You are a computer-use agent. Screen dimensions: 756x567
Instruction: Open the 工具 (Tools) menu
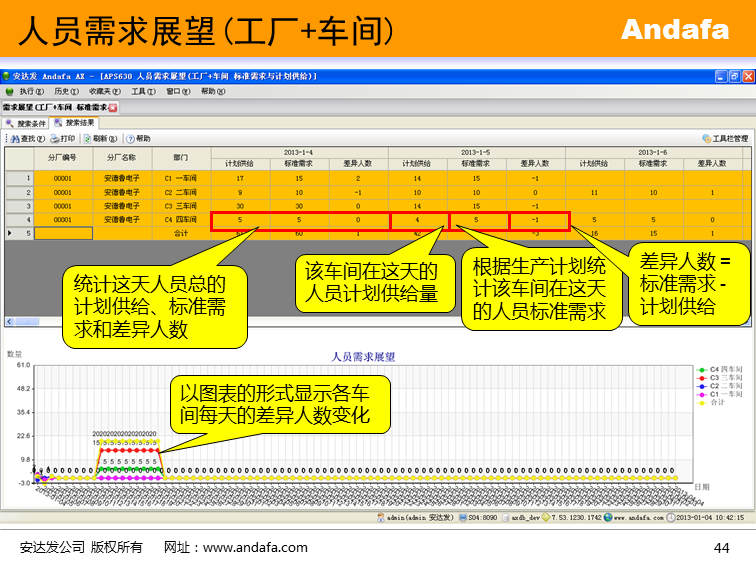tap(143, 91)
